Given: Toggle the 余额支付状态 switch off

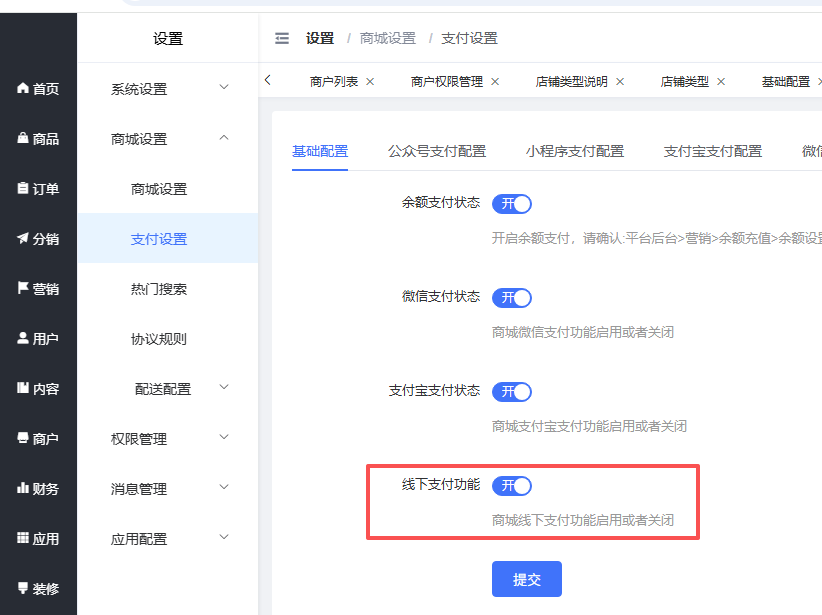Looking at the screenshot, I should 512,204.
